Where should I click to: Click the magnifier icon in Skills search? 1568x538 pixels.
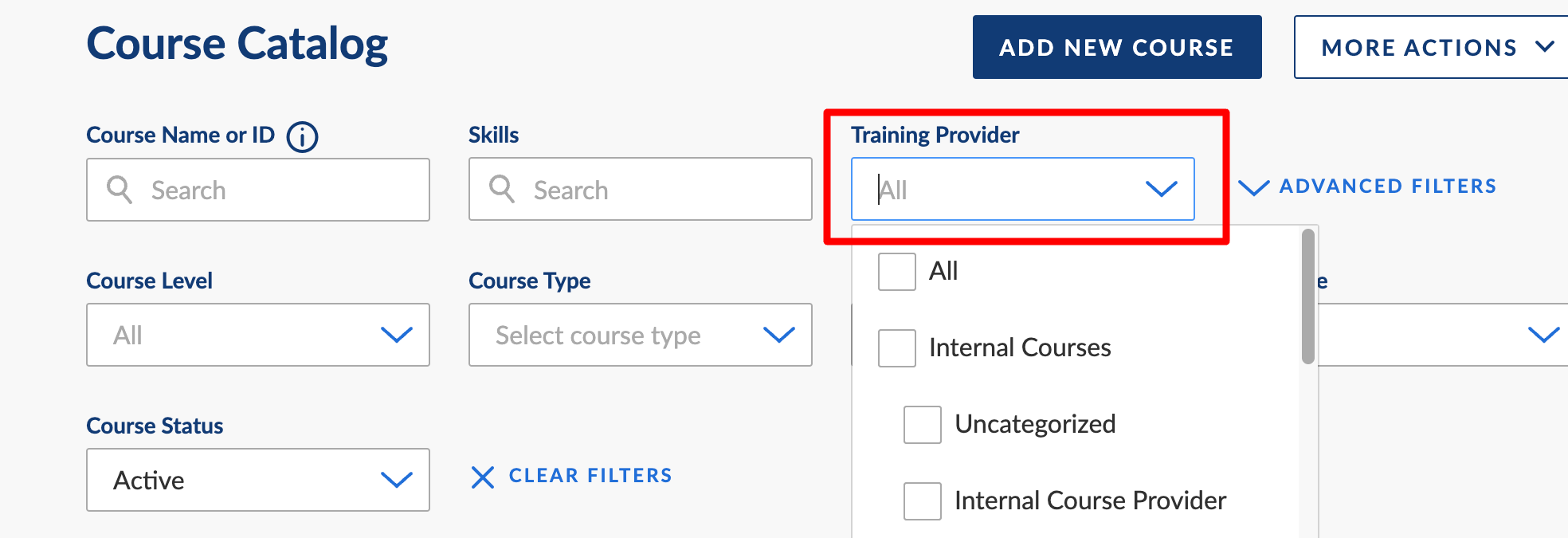coord(502,189)
